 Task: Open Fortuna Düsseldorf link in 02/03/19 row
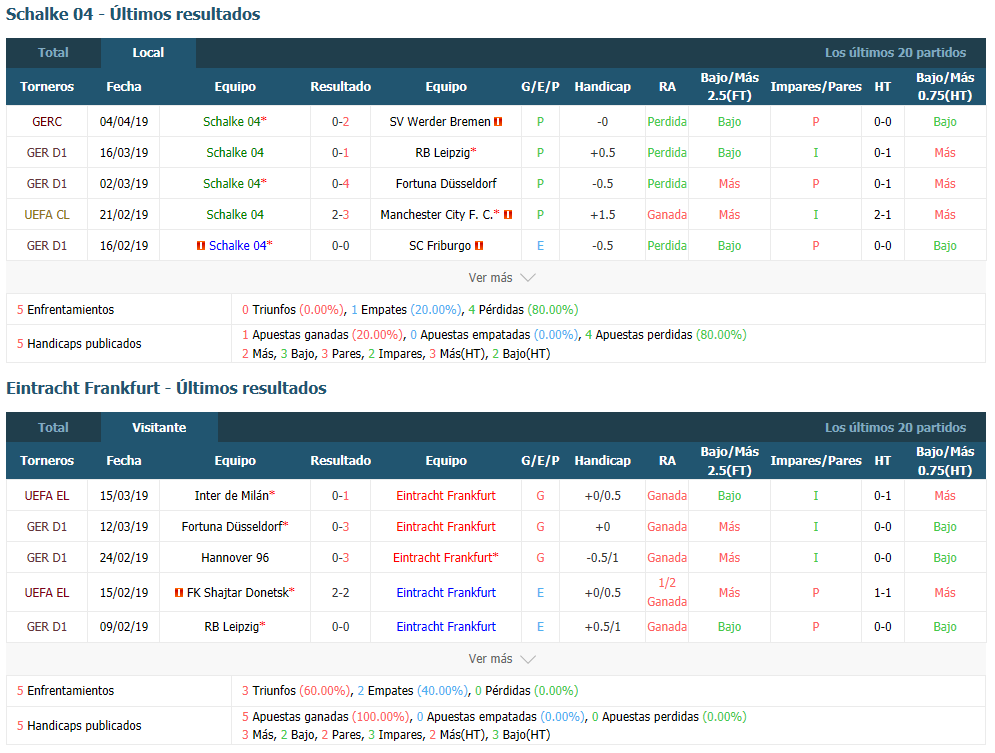[x=446, y=184]
